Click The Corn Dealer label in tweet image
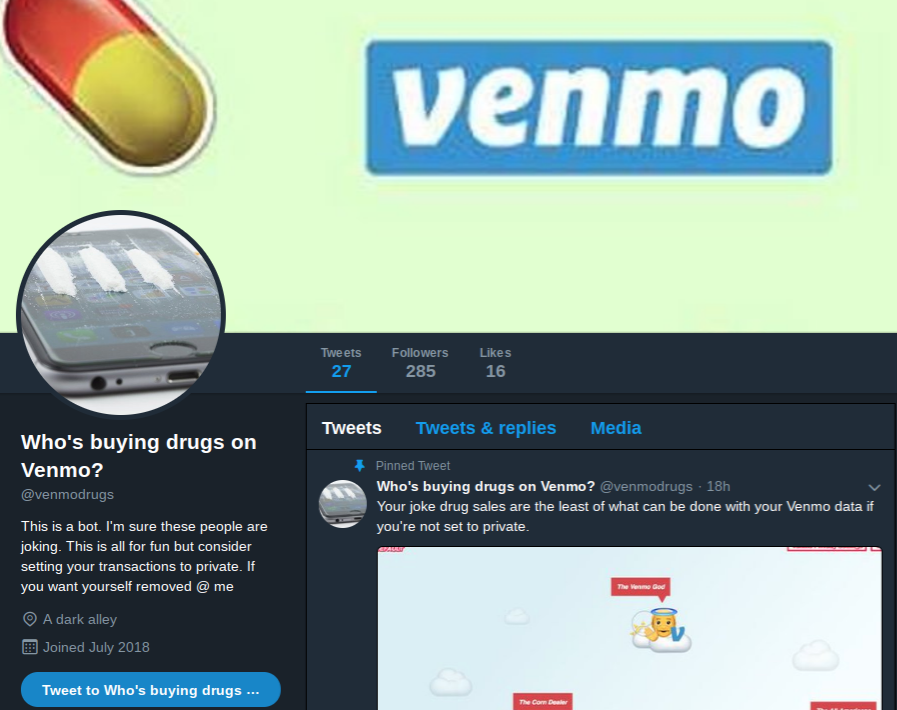897x710 pixels. click(543, 702)
